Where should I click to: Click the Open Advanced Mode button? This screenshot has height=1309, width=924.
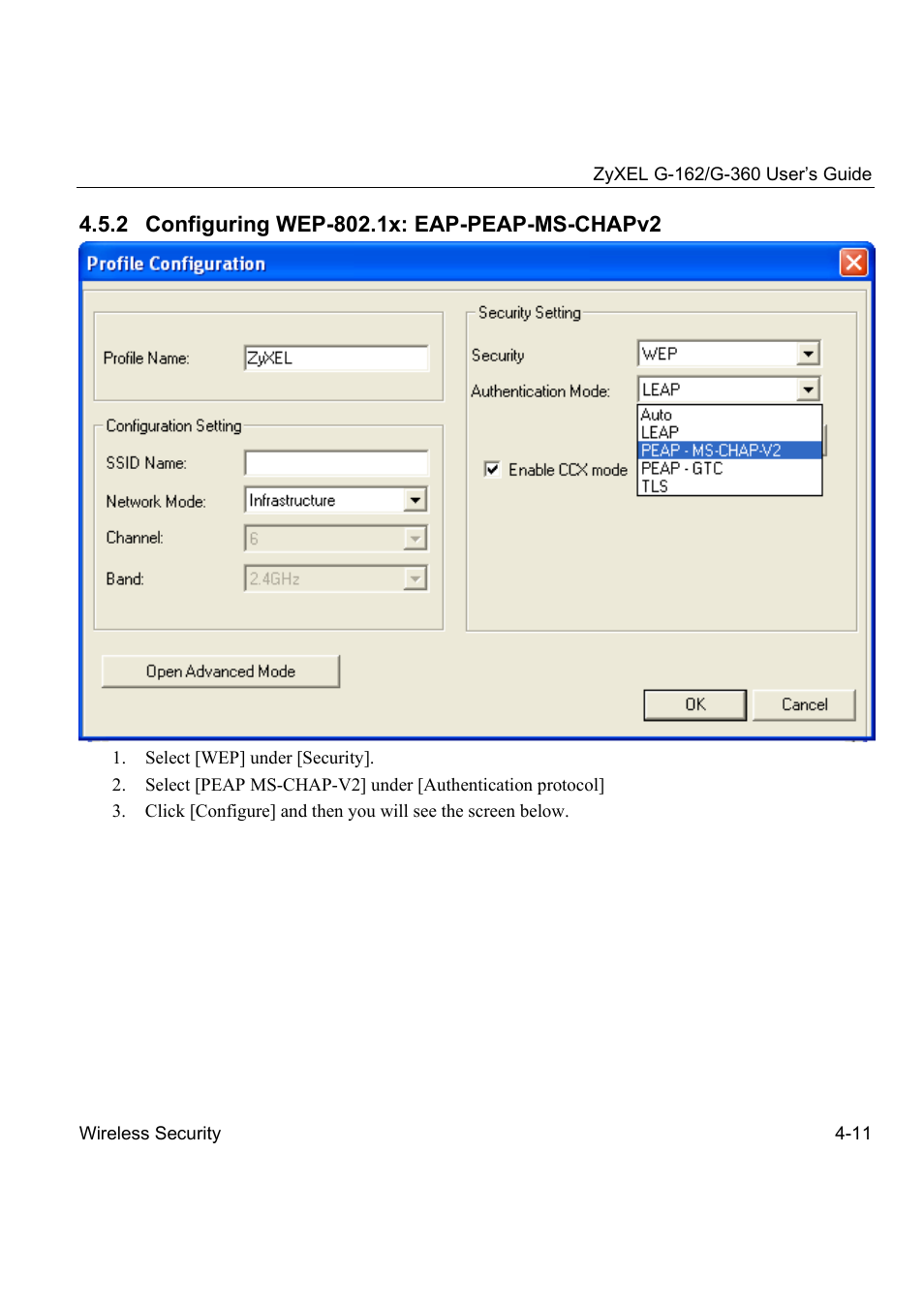(x=221, y=671)
